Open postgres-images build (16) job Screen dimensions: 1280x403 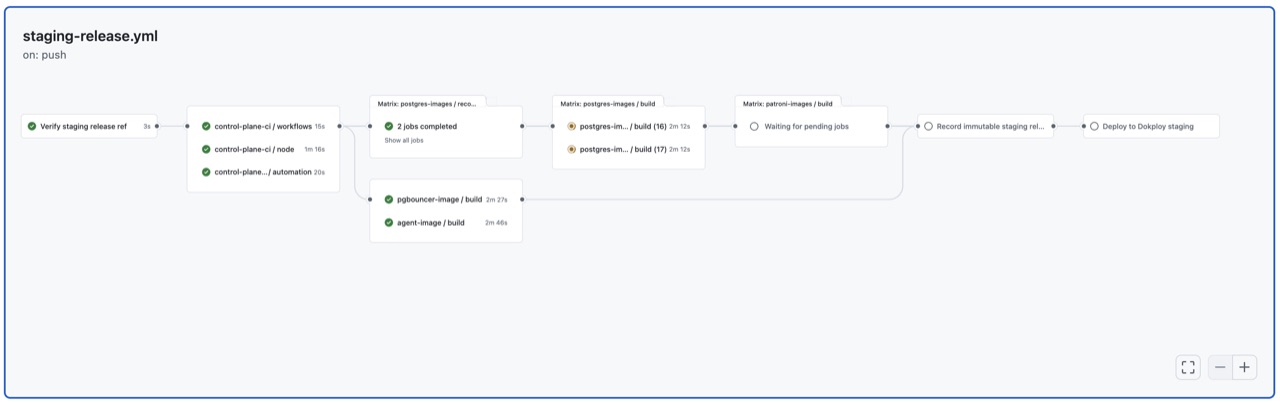[628, 127]
